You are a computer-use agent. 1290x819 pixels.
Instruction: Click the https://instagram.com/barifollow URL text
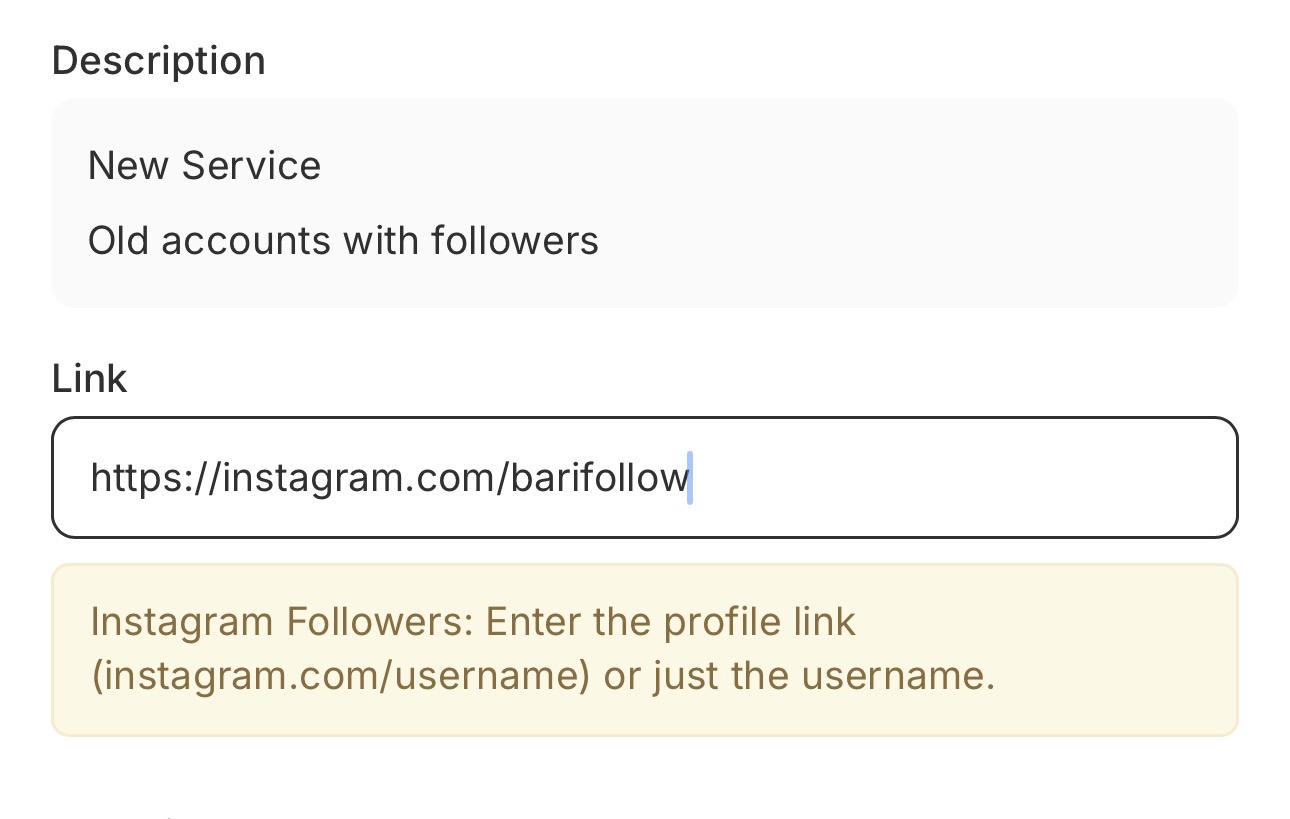click(x=390, y=477)
